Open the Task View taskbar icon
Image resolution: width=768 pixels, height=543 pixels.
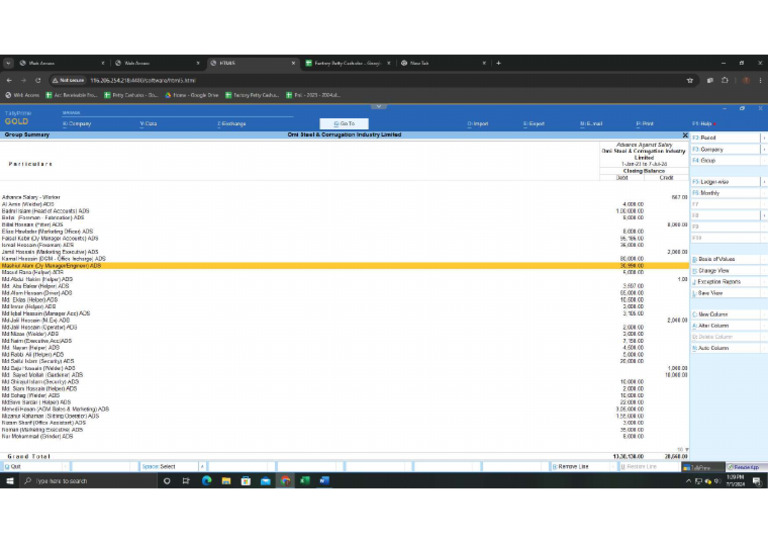click(186, 481)
